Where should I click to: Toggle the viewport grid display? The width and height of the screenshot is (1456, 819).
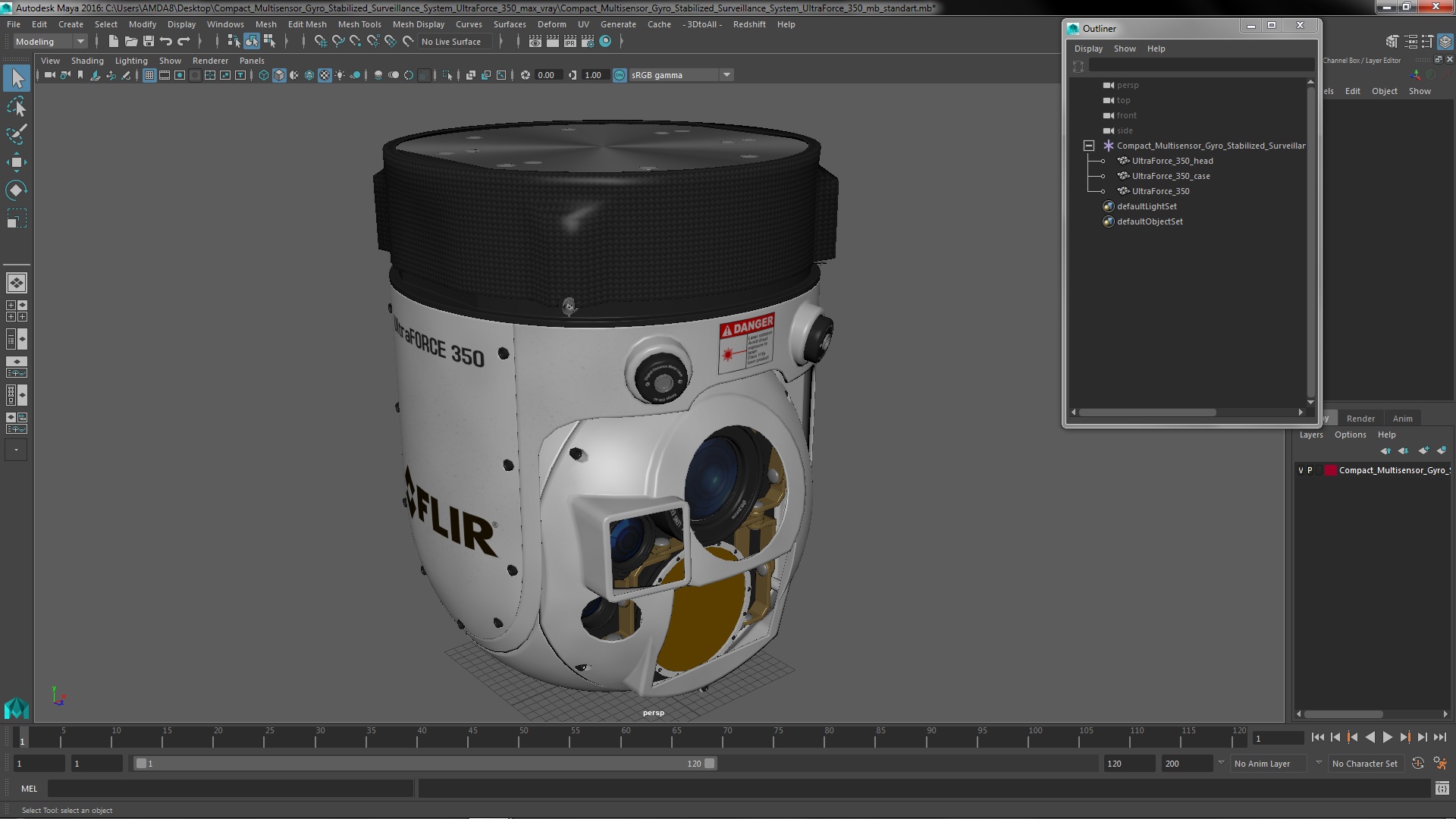[149, 75]
